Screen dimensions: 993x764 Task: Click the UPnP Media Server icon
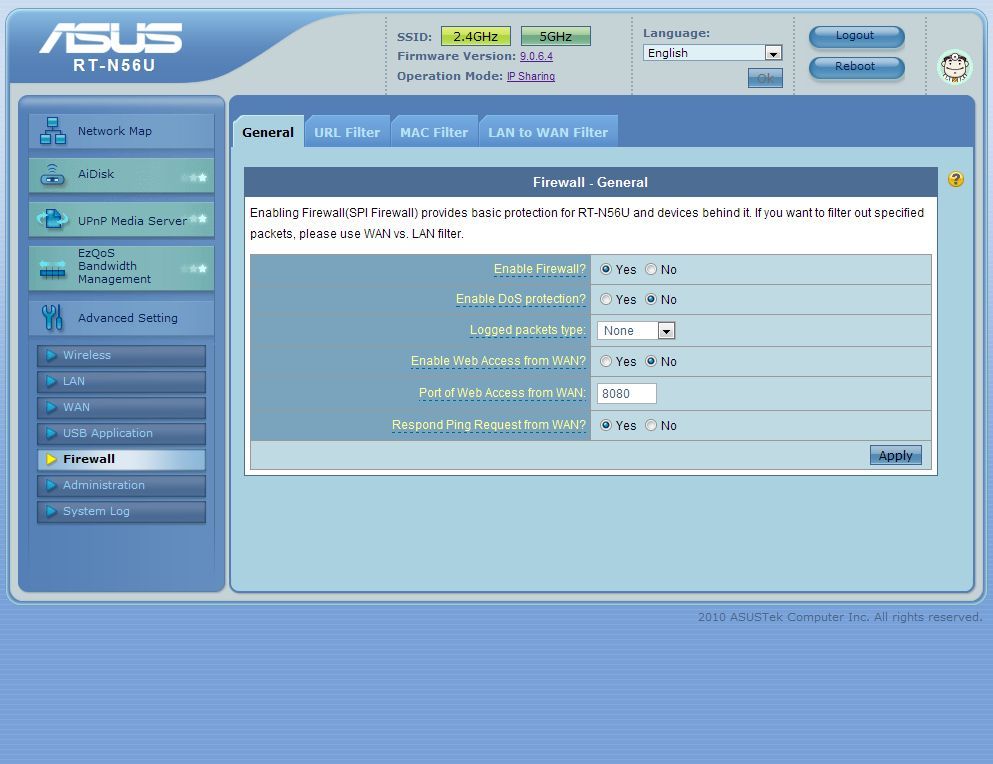[52, 219]
